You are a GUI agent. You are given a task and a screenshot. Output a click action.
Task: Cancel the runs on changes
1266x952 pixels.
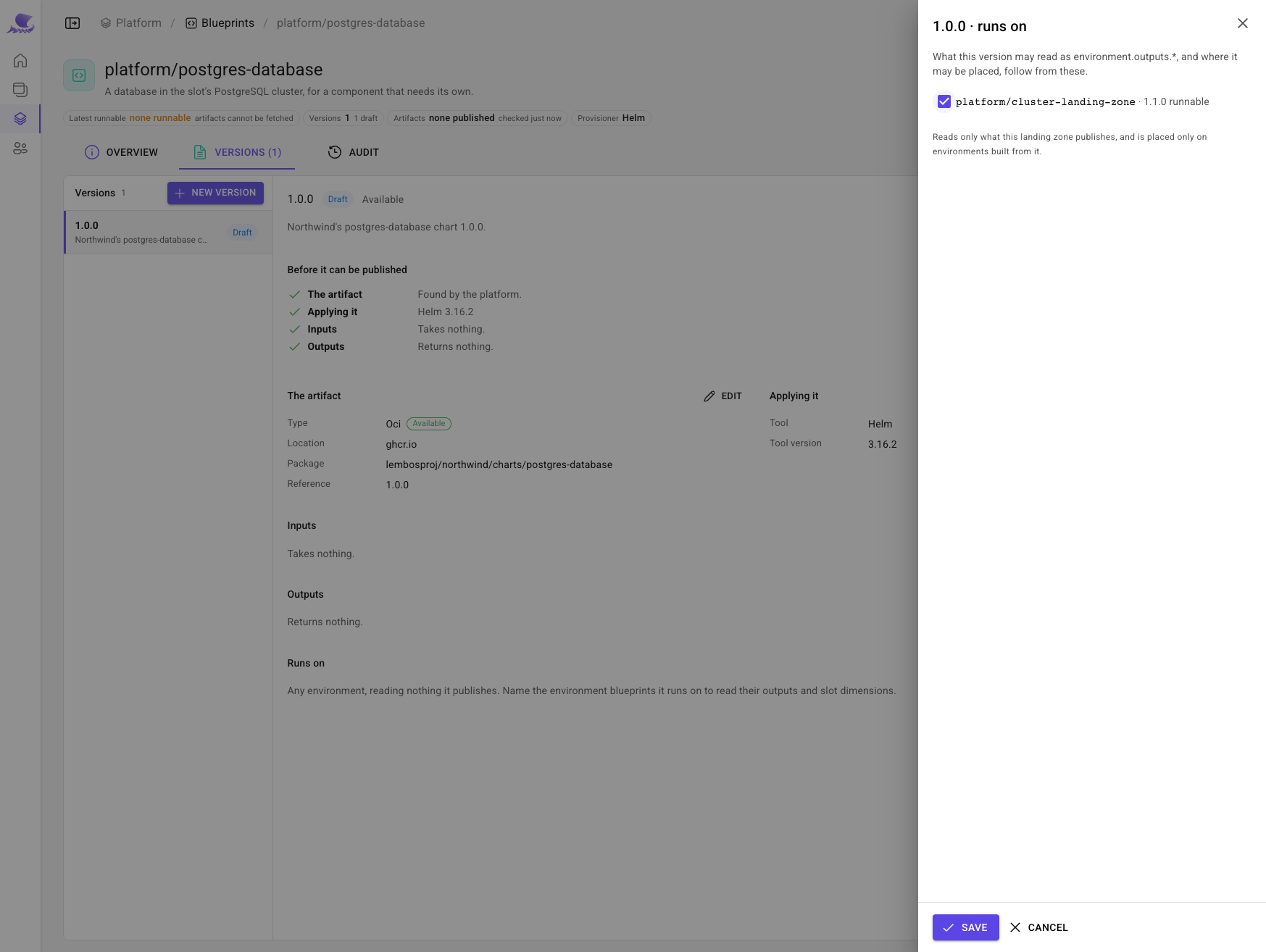point(1039,927)
